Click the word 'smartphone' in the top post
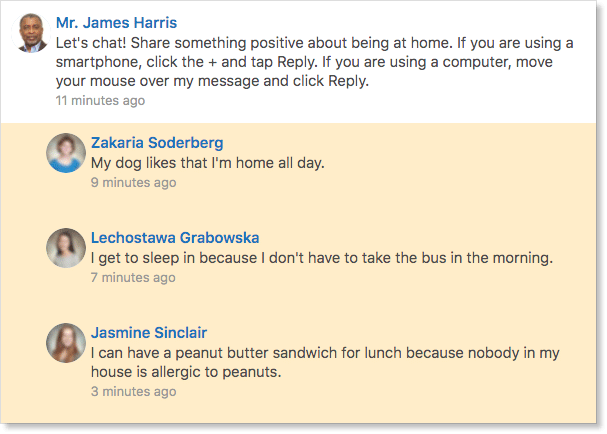The image size is (607, 434). [97, 62]
